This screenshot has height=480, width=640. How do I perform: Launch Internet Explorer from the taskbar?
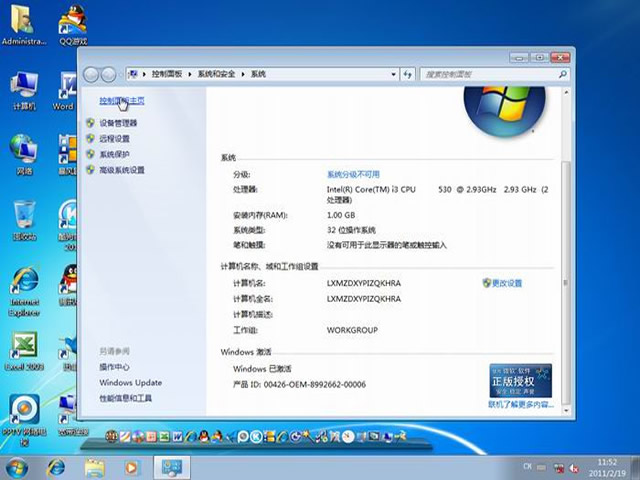pyautogui.click(x=57, y=467)
